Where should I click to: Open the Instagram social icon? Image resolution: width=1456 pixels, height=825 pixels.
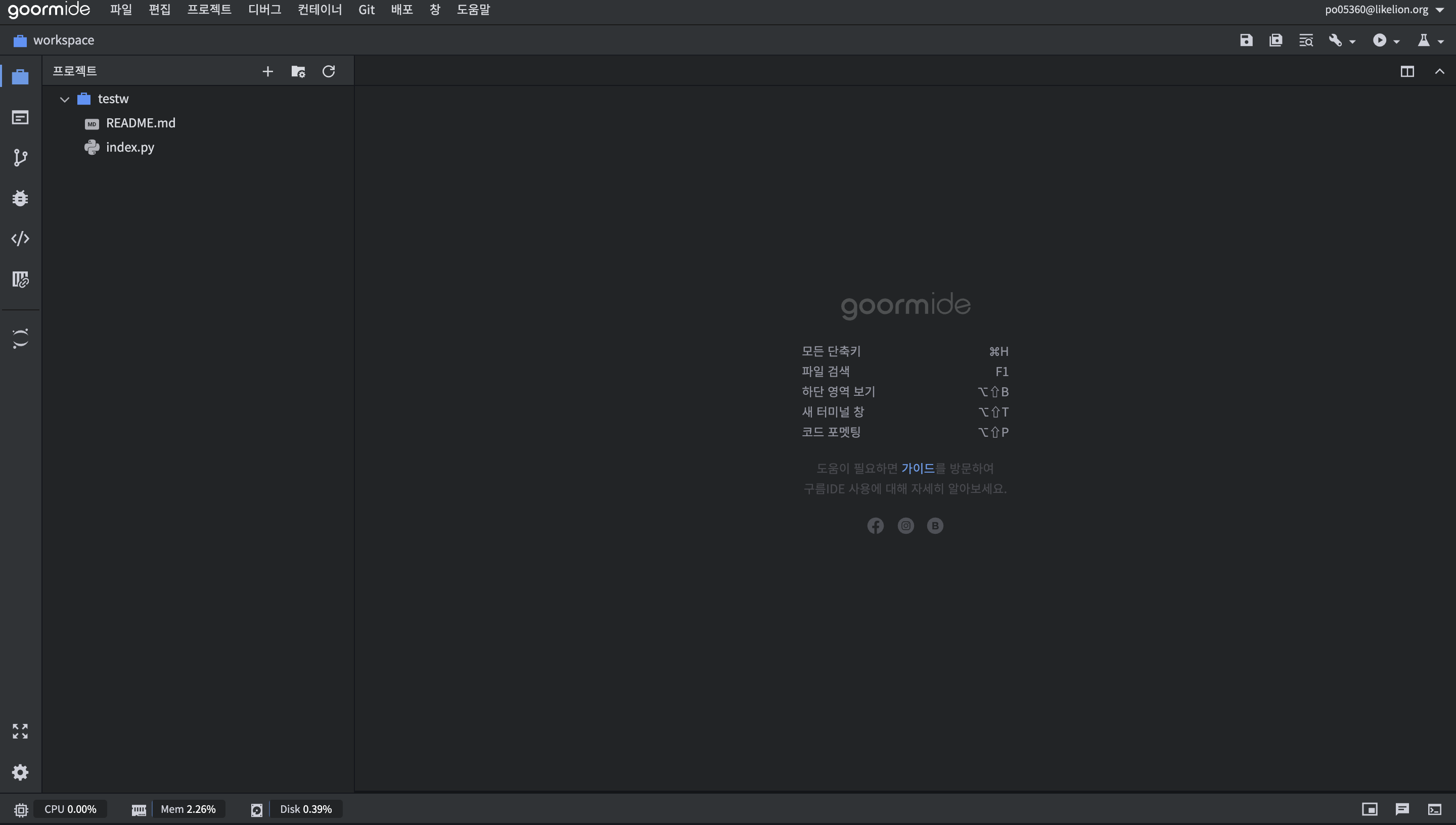click(x=906, y=526)
